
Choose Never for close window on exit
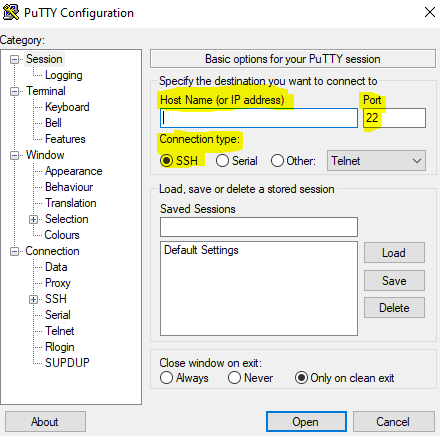(234, 378)
